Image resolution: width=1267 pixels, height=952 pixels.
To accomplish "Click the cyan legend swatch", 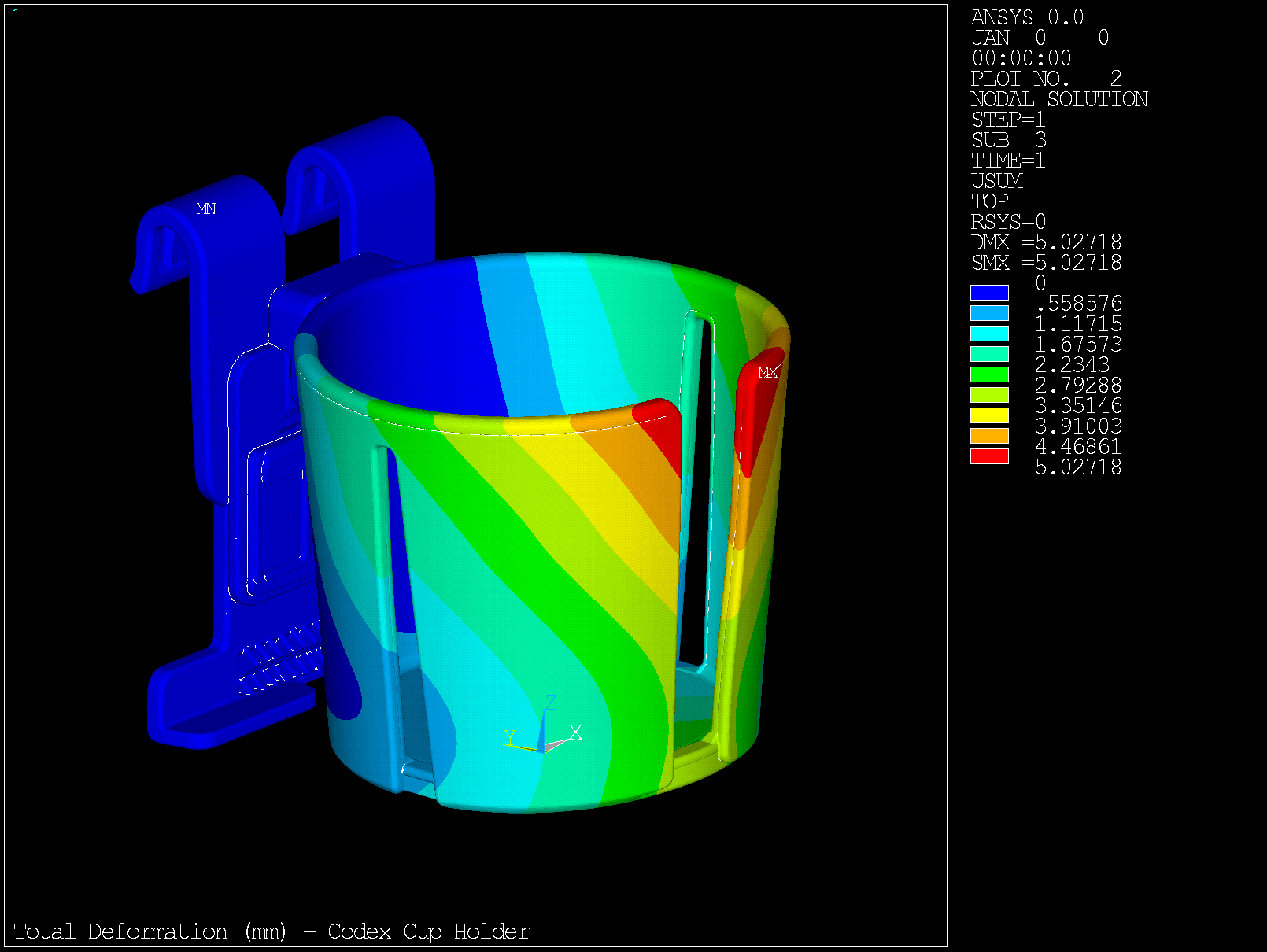I will point(989,334).
